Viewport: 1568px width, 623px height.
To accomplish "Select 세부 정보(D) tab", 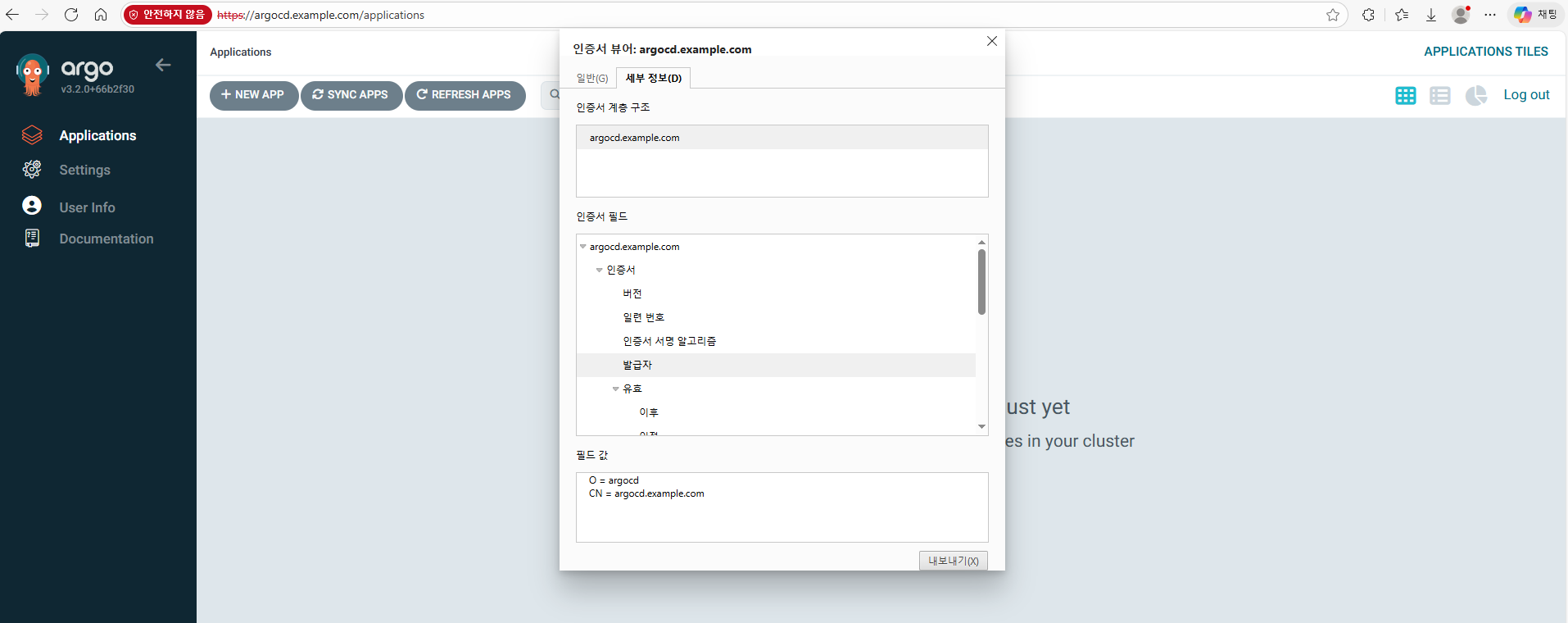I will click(x=654, y=78).
